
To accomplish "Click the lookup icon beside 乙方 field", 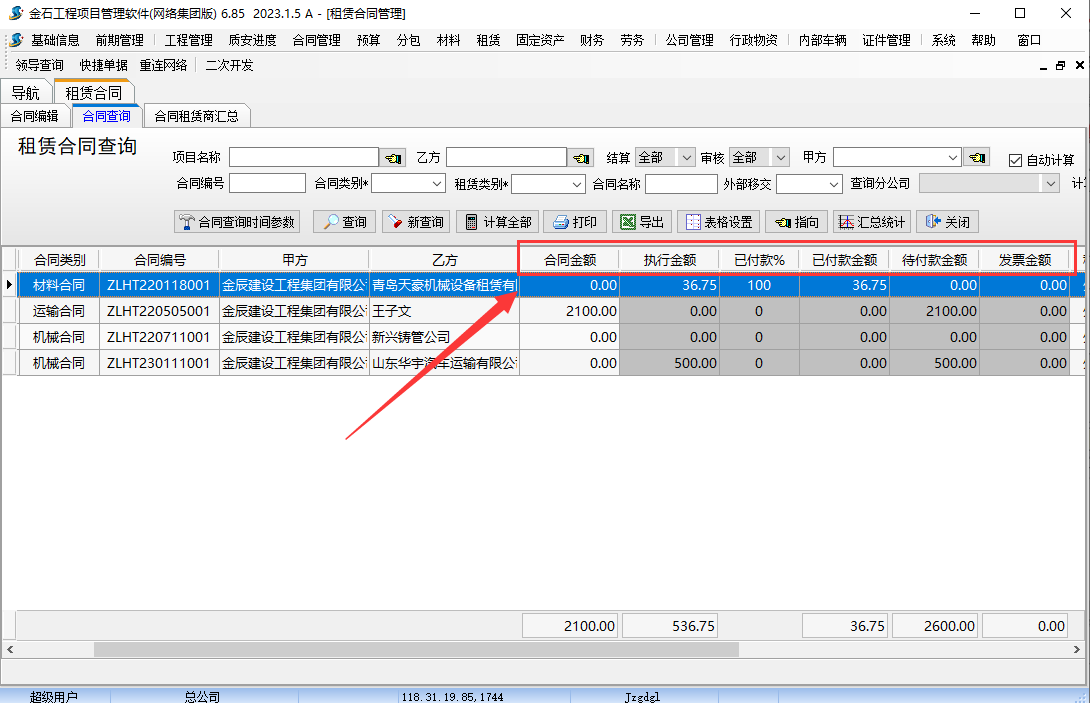I will pyautogui.click(x=580, y=158).
